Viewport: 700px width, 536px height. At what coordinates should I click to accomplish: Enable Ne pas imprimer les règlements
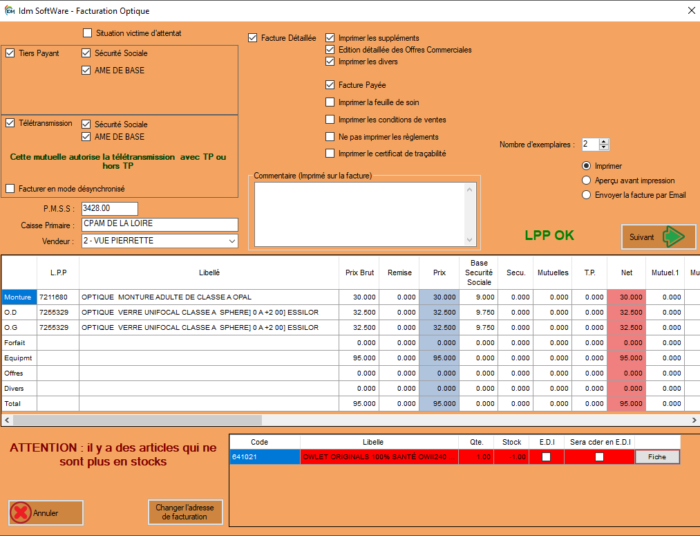[x=330, y=137]
